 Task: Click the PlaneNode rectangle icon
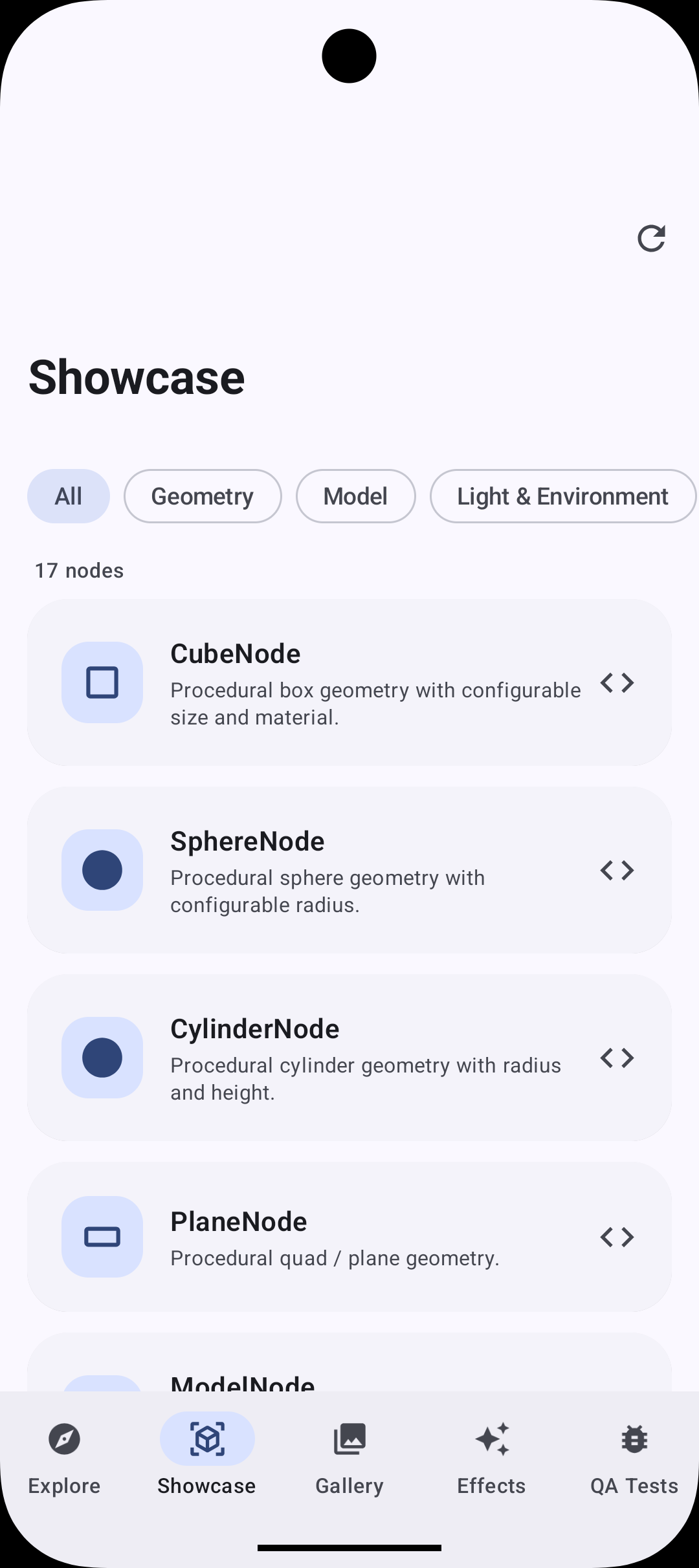click(102, 1237)
